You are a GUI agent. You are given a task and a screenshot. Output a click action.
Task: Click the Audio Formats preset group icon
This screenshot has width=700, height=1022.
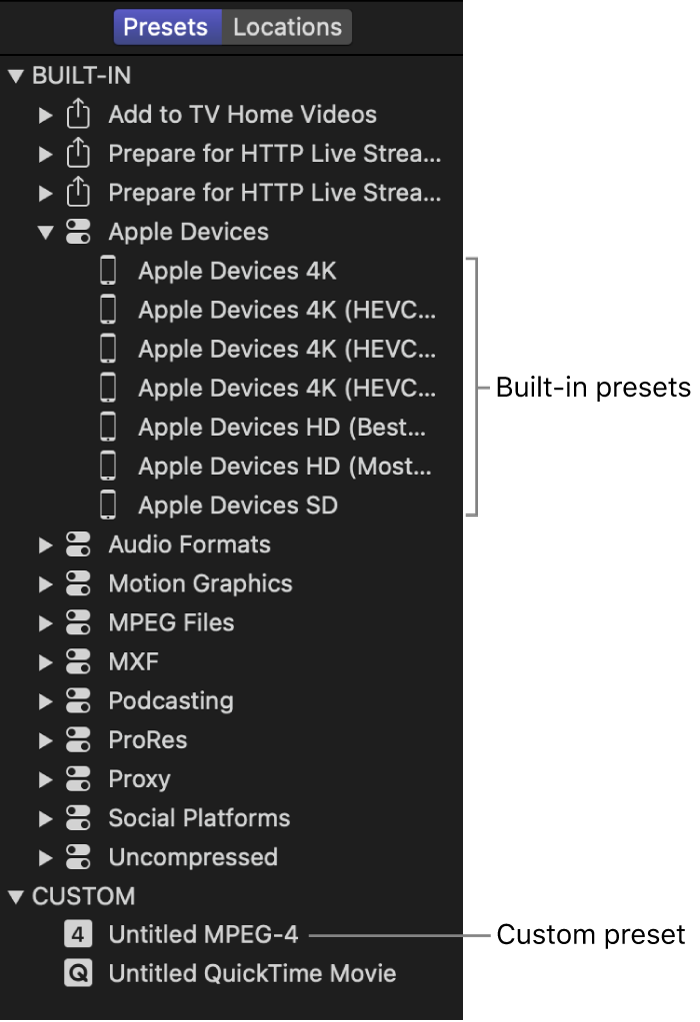click(78, 544)
